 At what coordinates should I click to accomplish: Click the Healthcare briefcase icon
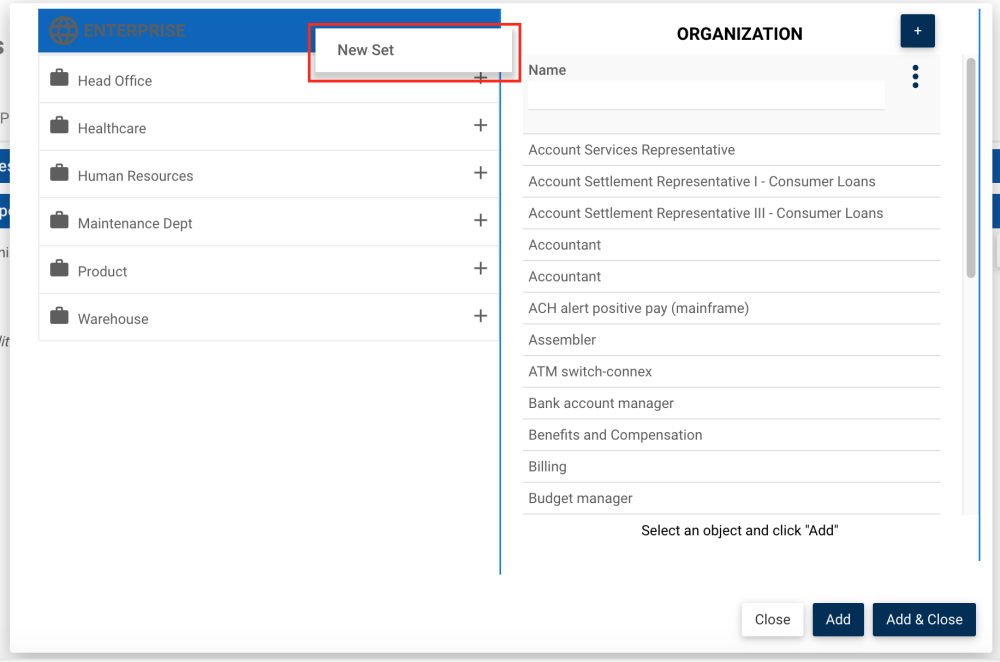(59, 127)
